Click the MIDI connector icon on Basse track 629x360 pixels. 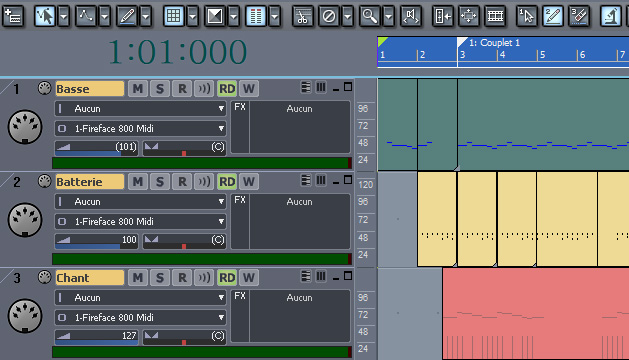25,128
